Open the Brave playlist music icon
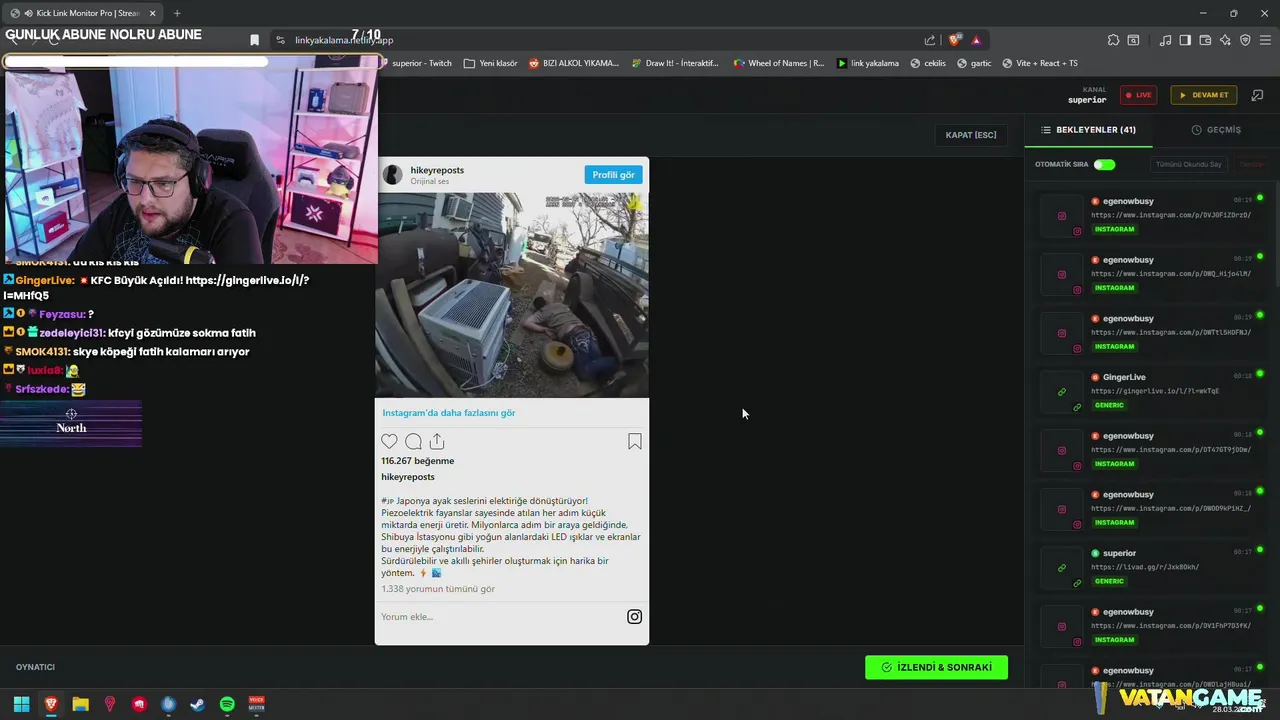This screenshot has height=720, width=1280. [1166, 40]
